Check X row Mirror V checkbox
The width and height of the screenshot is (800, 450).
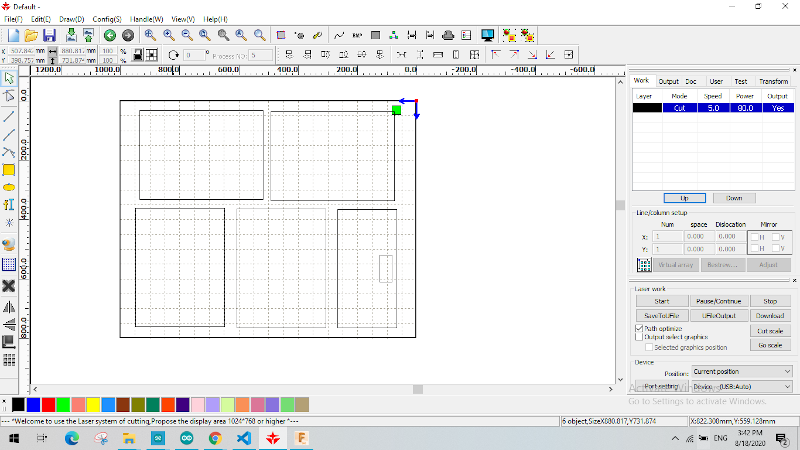tap(776, 237)
